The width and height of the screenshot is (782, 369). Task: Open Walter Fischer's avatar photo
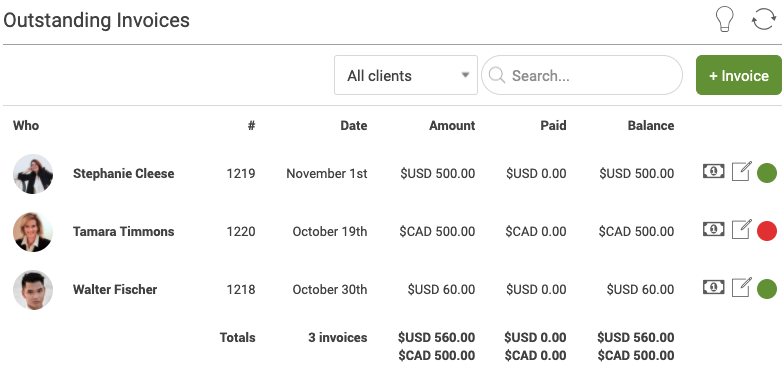point(33,289)
